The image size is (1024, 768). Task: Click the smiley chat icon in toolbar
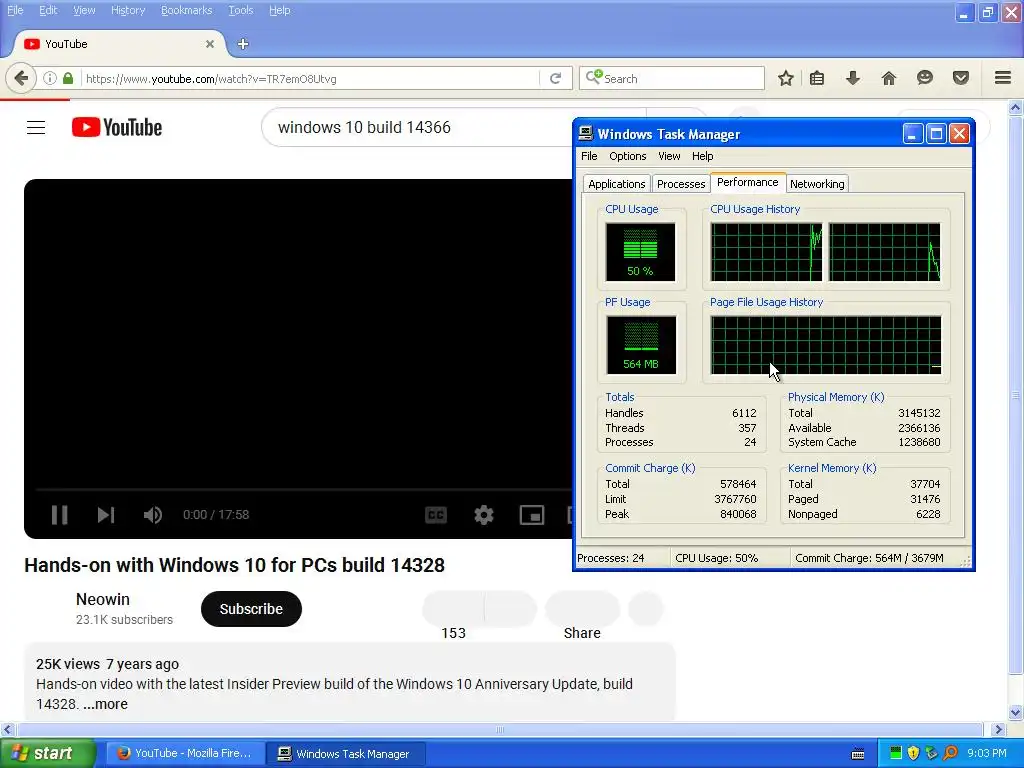pos(925,78)
